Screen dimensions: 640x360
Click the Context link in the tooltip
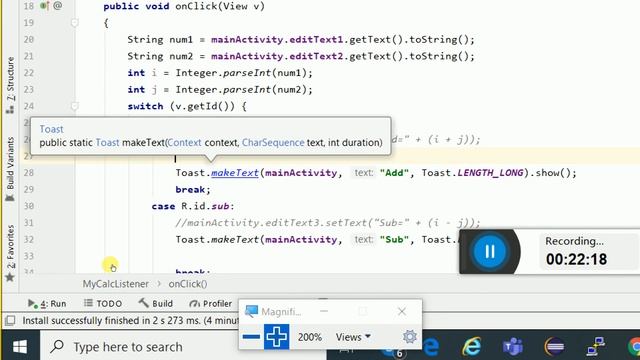tap(184, 142)
